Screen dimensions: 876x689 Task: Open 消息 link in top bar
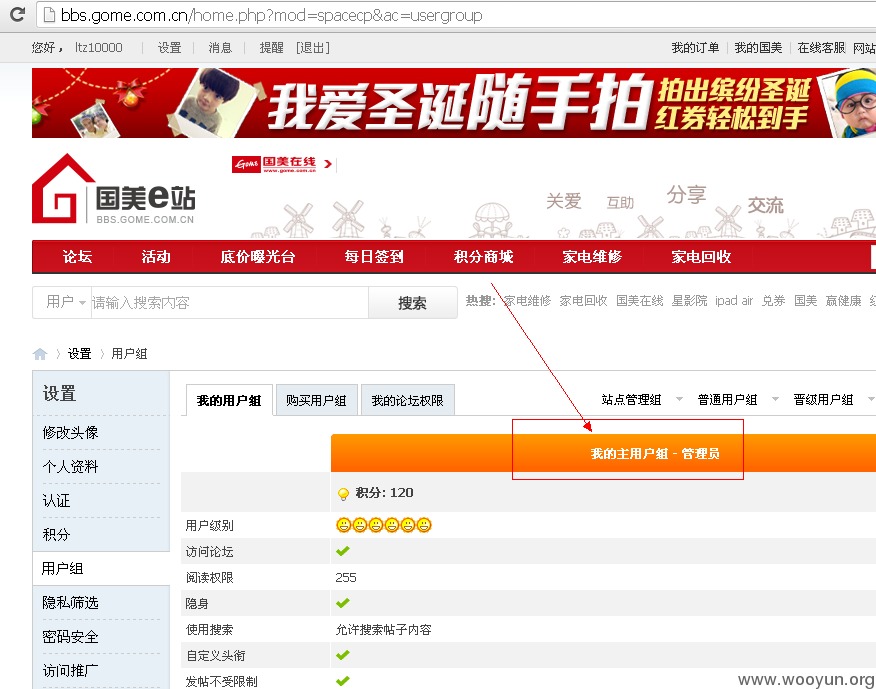220,47
